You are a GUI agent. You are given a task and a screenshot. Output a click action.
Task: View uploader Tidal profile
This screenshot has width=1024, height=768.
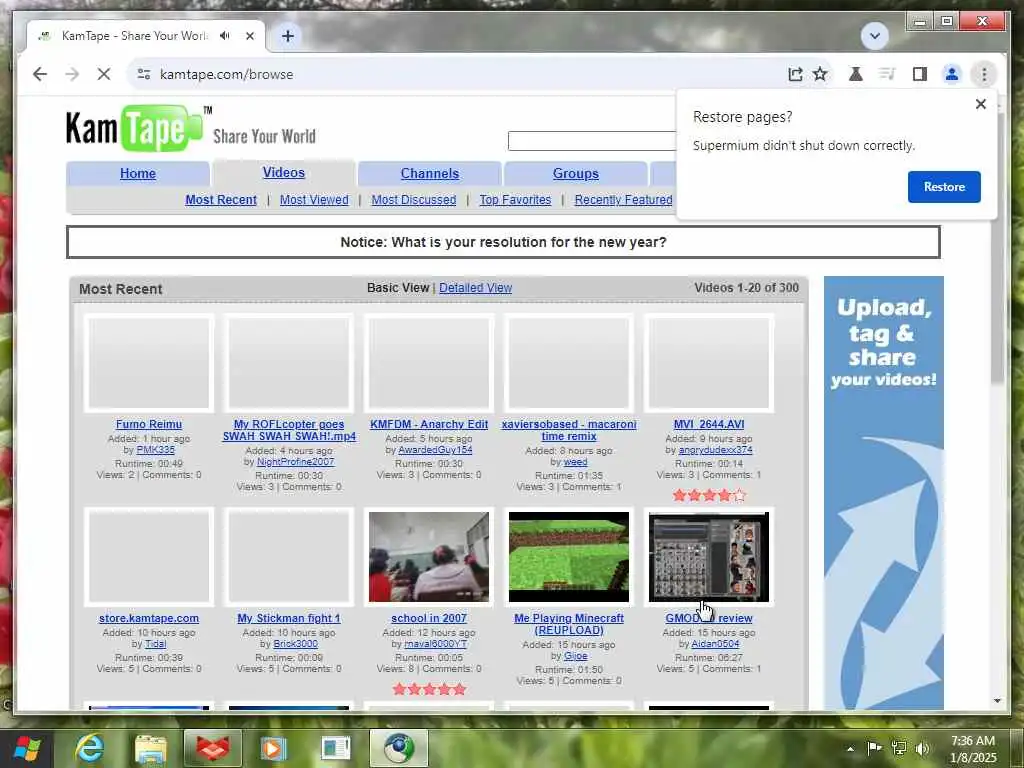(155, 644)
